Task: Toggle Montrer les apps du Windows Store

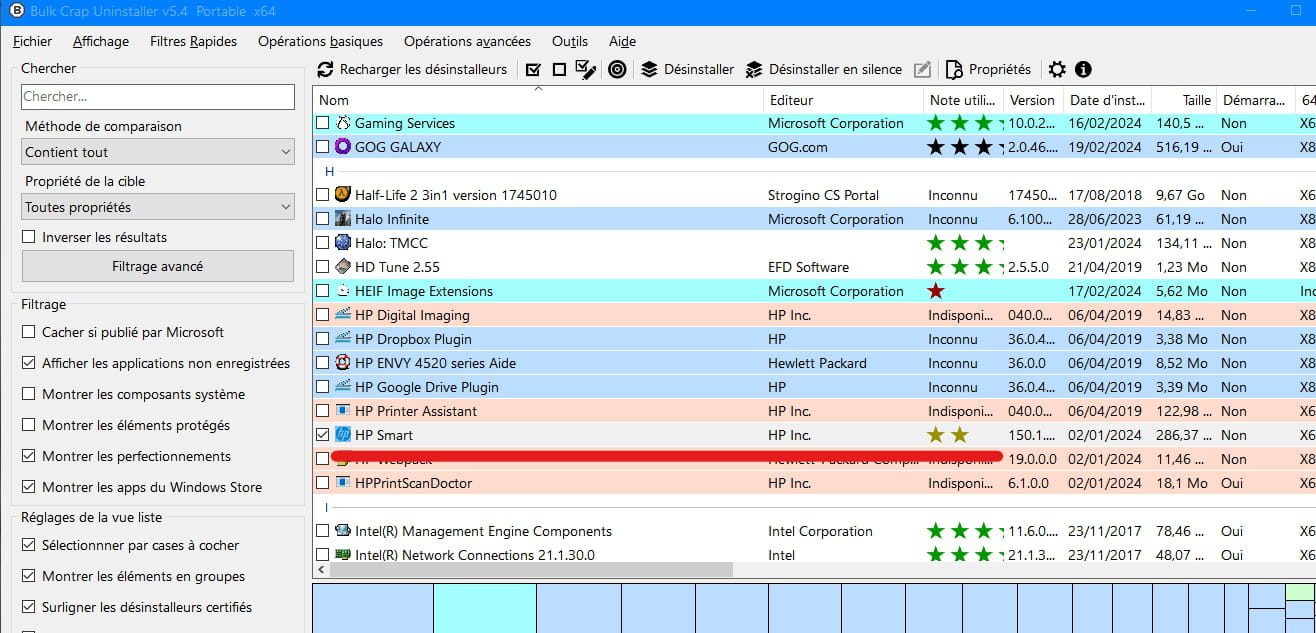Action: tap(28, 487)
